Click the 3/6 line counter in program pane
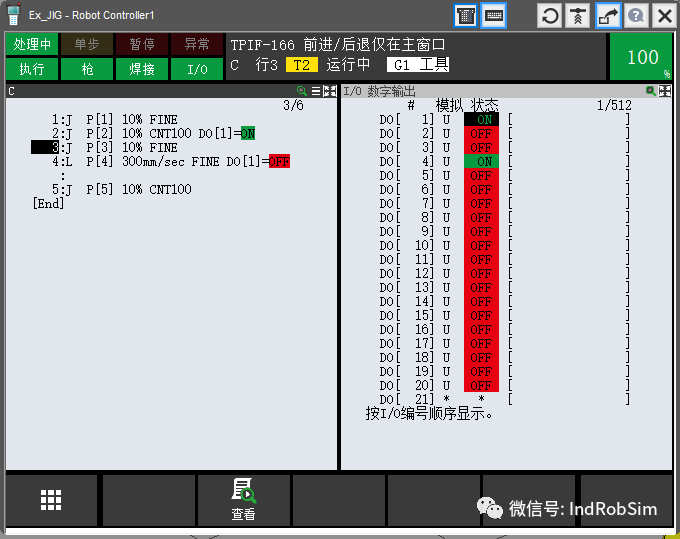Image resolution: width=680 pixels, height=539 pixels. 293,105
